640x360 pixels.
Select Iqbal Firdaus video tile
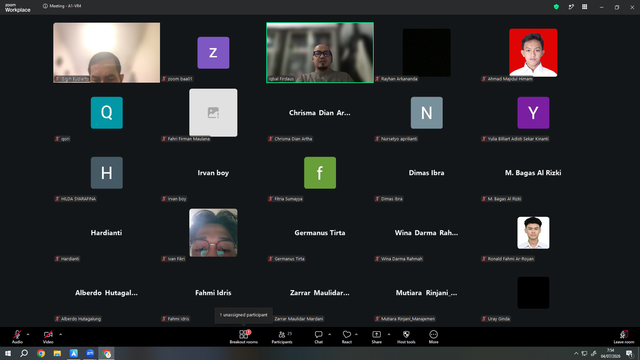tap(320, 53)
